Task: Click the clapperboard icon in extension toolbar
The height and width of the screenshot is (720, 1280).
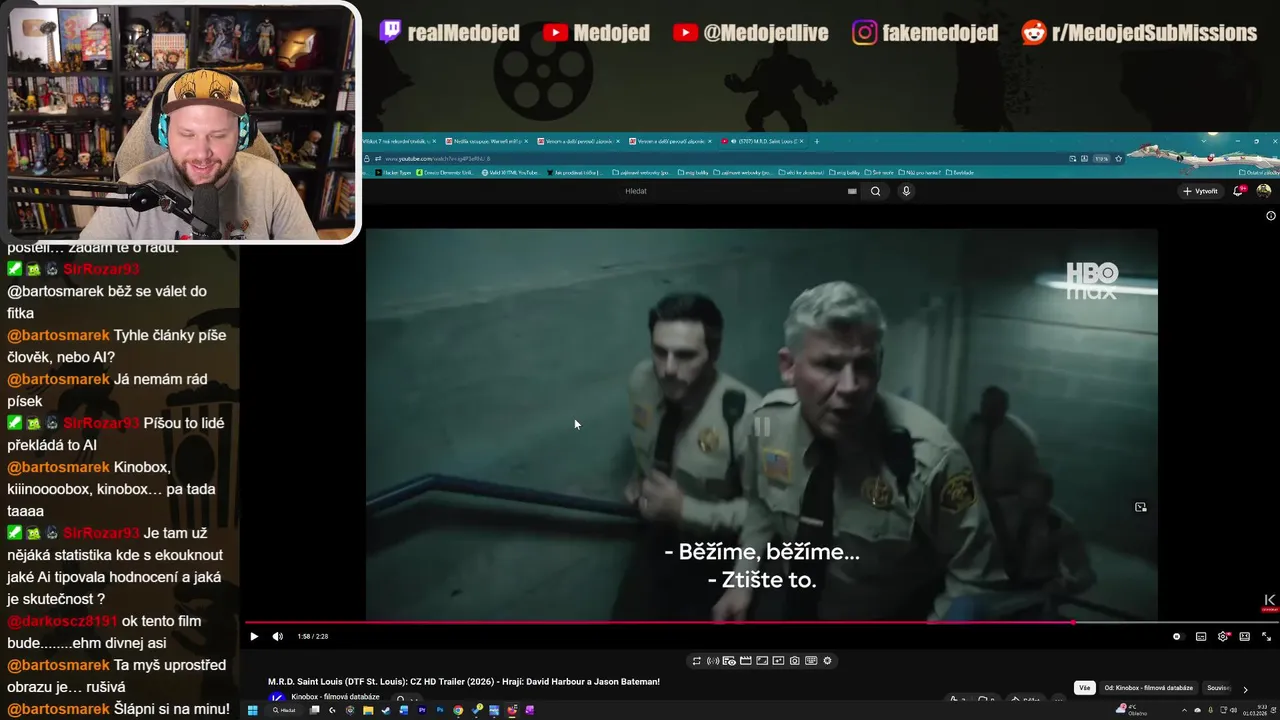Action: tap(746, 661)
